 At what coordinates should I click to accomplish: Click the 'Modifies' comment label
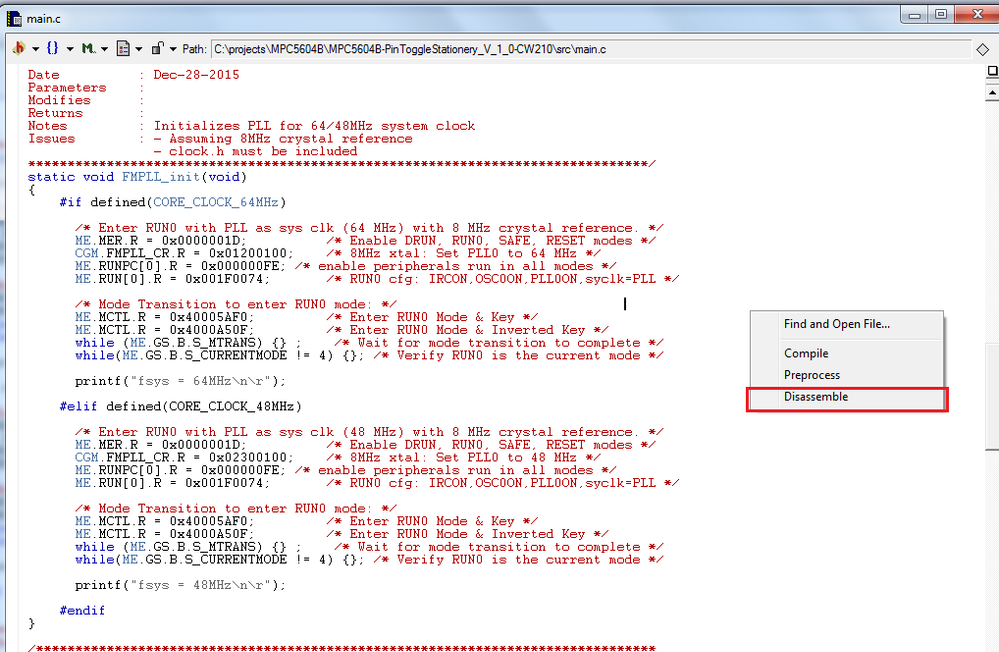[59, 100]
